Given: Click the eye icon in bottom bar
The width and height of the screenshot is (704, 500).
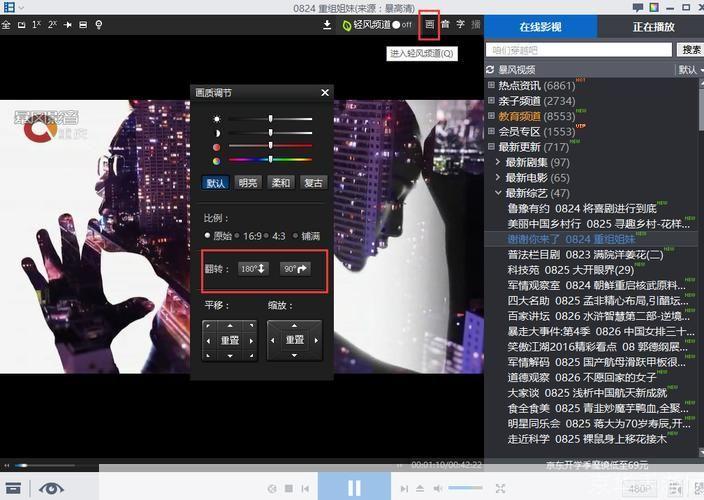Looking at the screenshot, I should point(50,488).
